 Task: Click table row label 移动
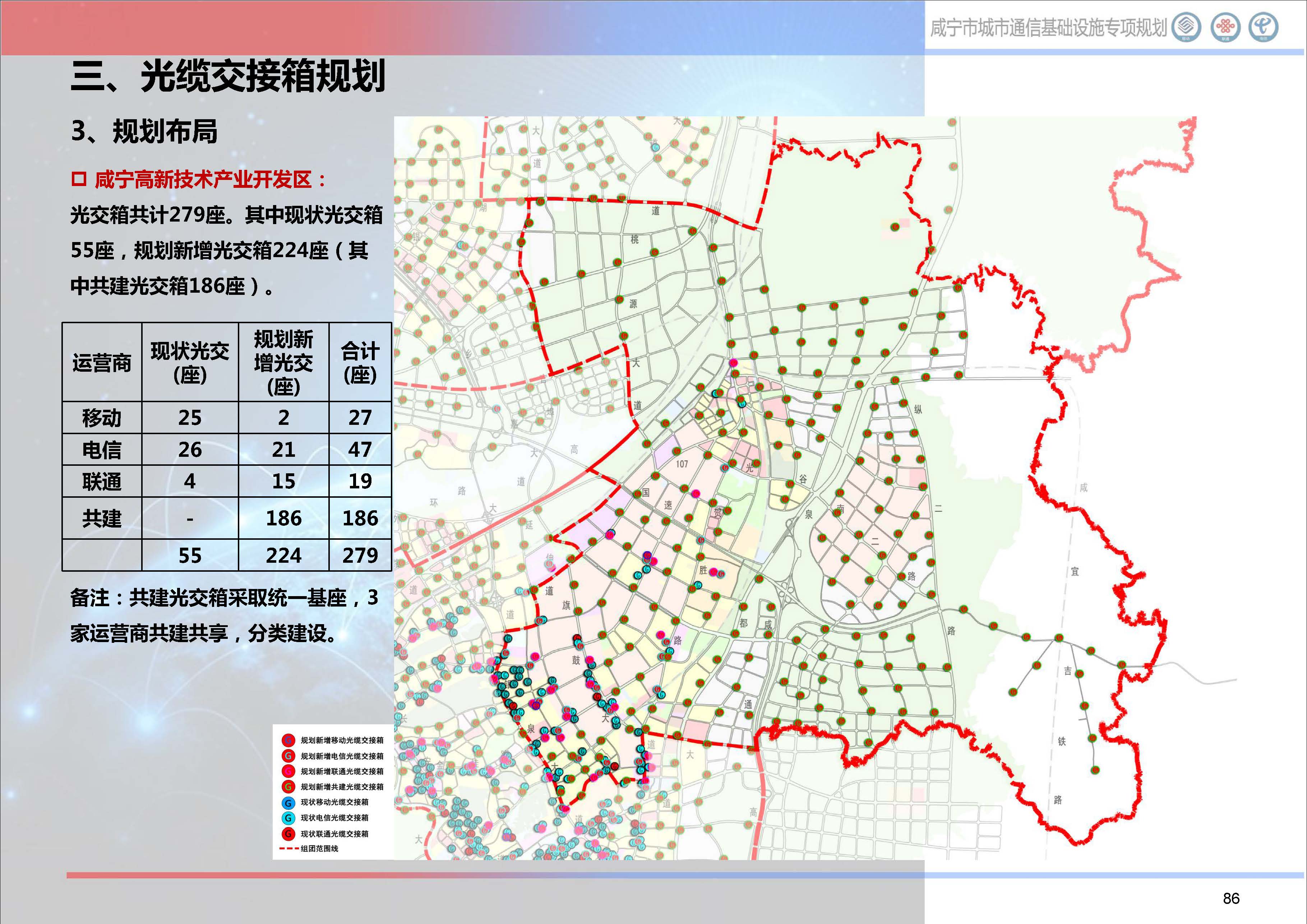pyautogui.click(x=102, y=418)
